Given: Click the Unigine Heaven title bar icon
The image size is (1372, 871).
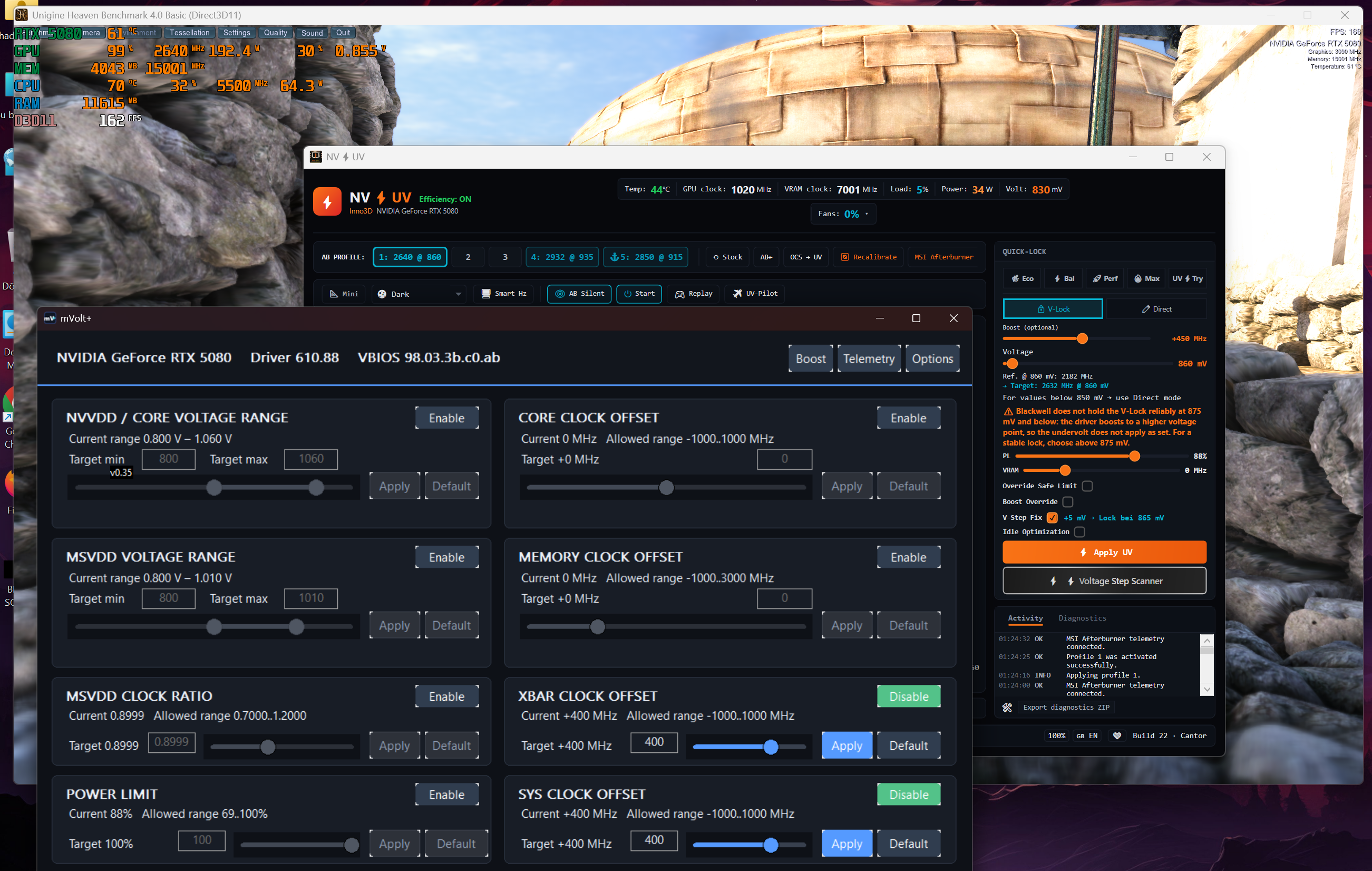Looking at the screenshot, I should (21, 15).
